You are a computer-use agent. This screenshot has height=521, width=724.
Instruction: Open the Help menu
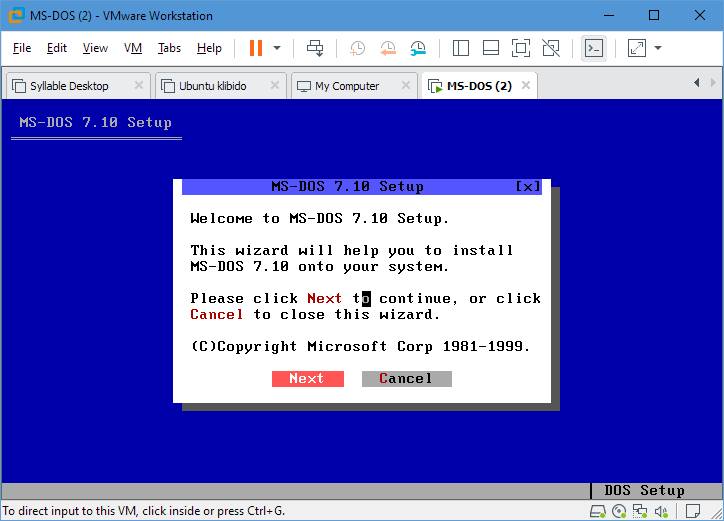(209, 48)
